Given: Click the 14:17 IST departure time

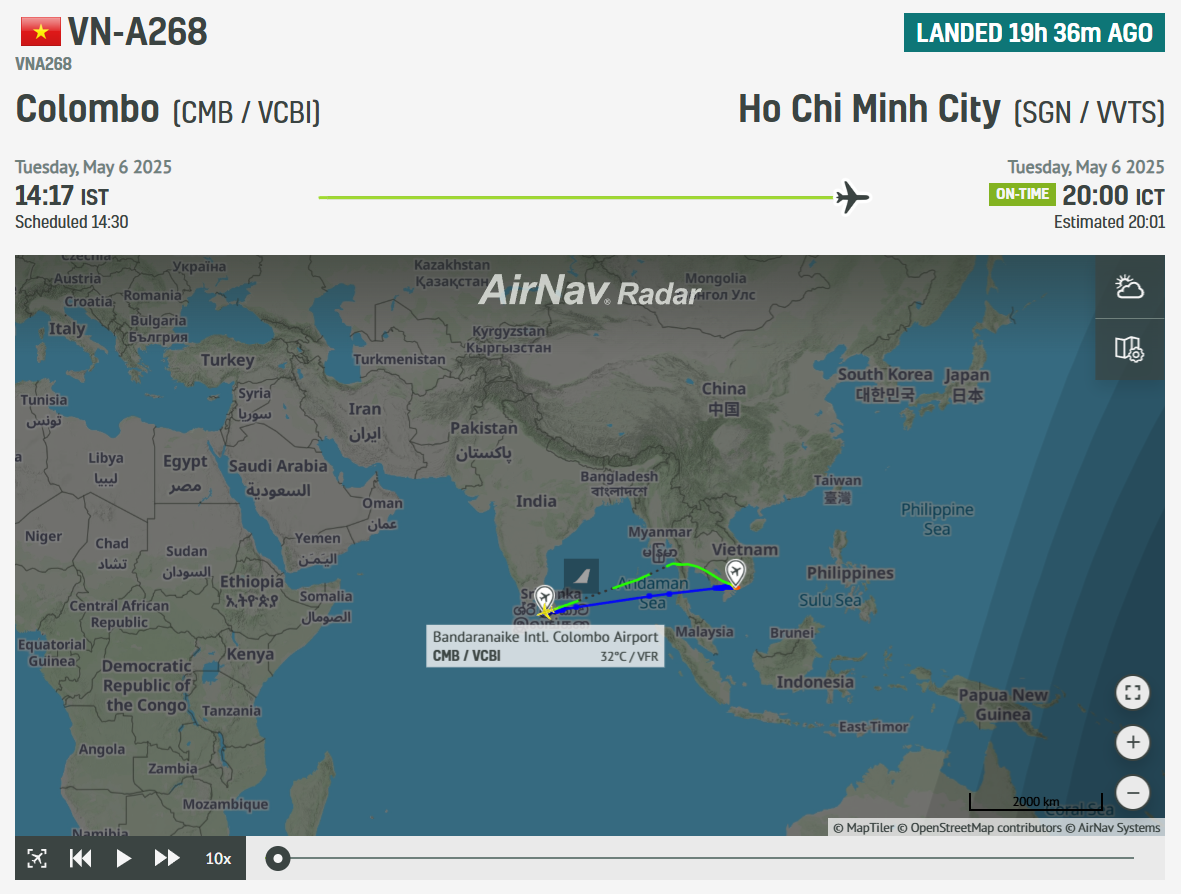Looking at the screenshot, I should [x=62, y=196].
